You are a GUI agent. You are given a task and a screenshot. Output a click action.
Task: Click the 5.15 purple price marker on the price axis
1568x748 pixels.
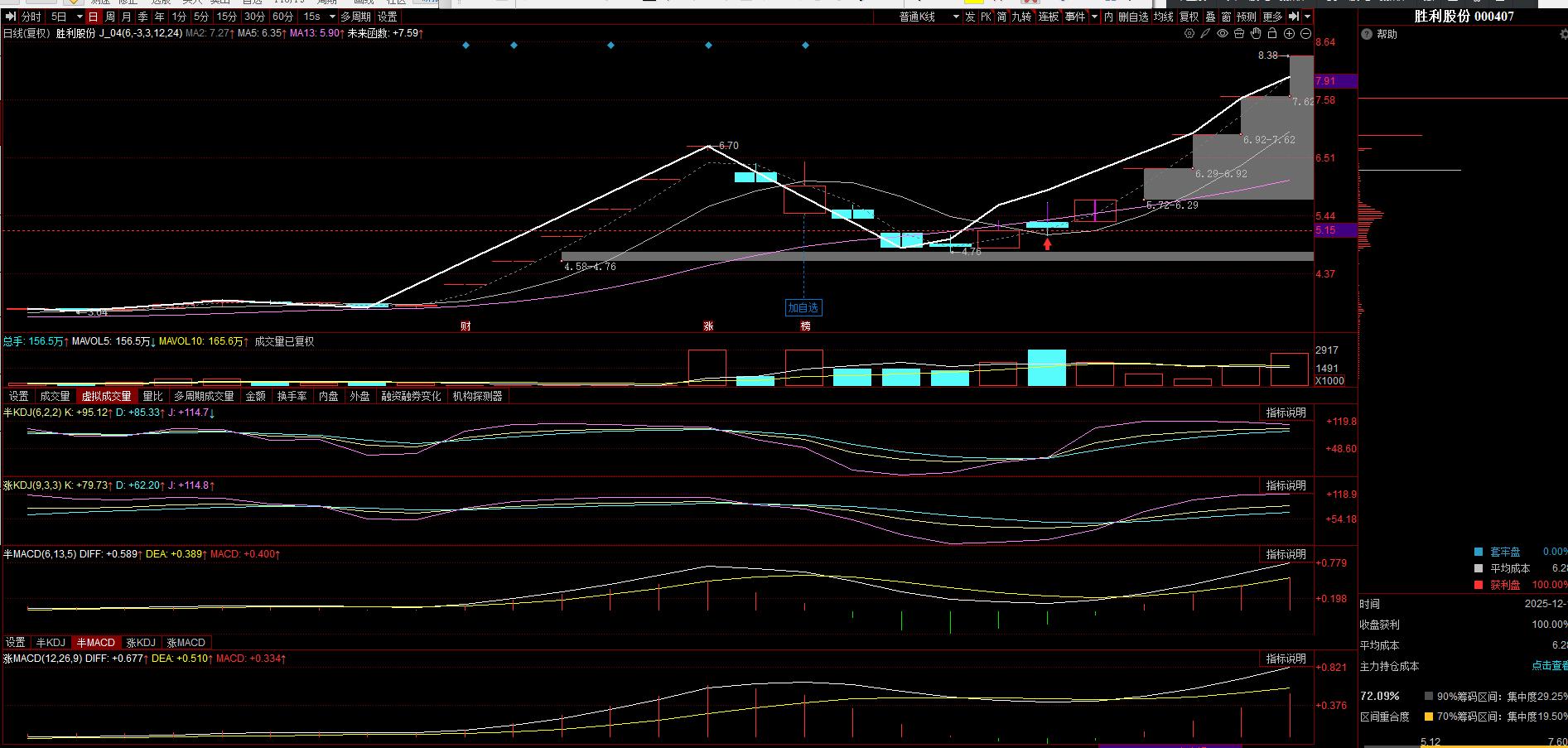1336,230
